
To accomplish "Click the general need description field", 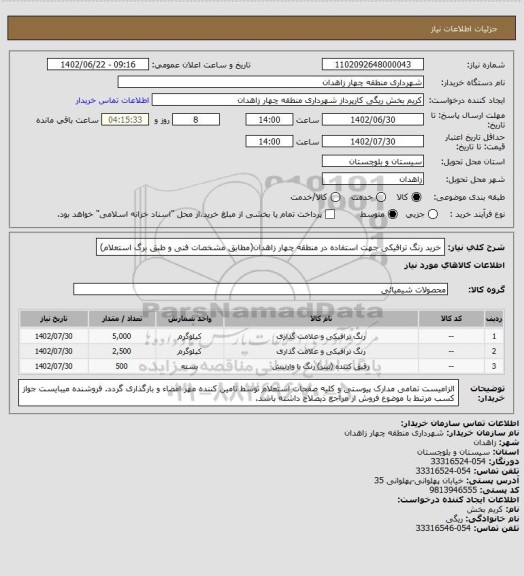I will coord(270,248).
